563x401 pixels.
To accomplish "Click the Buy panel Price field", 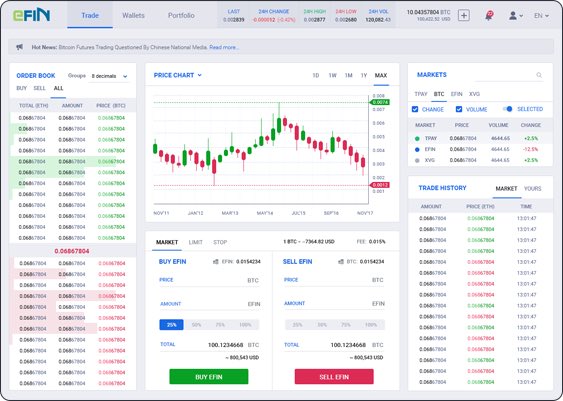I will (x=209, y=280).
